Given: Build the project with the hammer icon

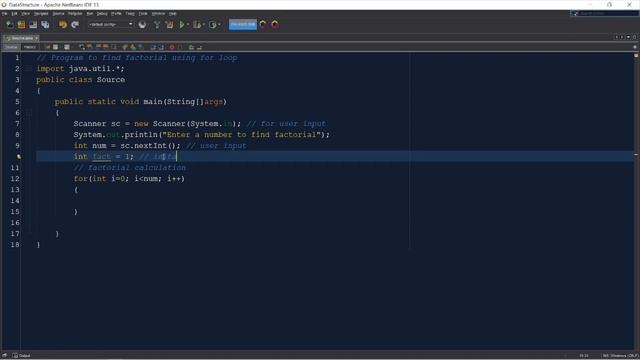Looking at the screenshot, I should (x=157, y=25).
